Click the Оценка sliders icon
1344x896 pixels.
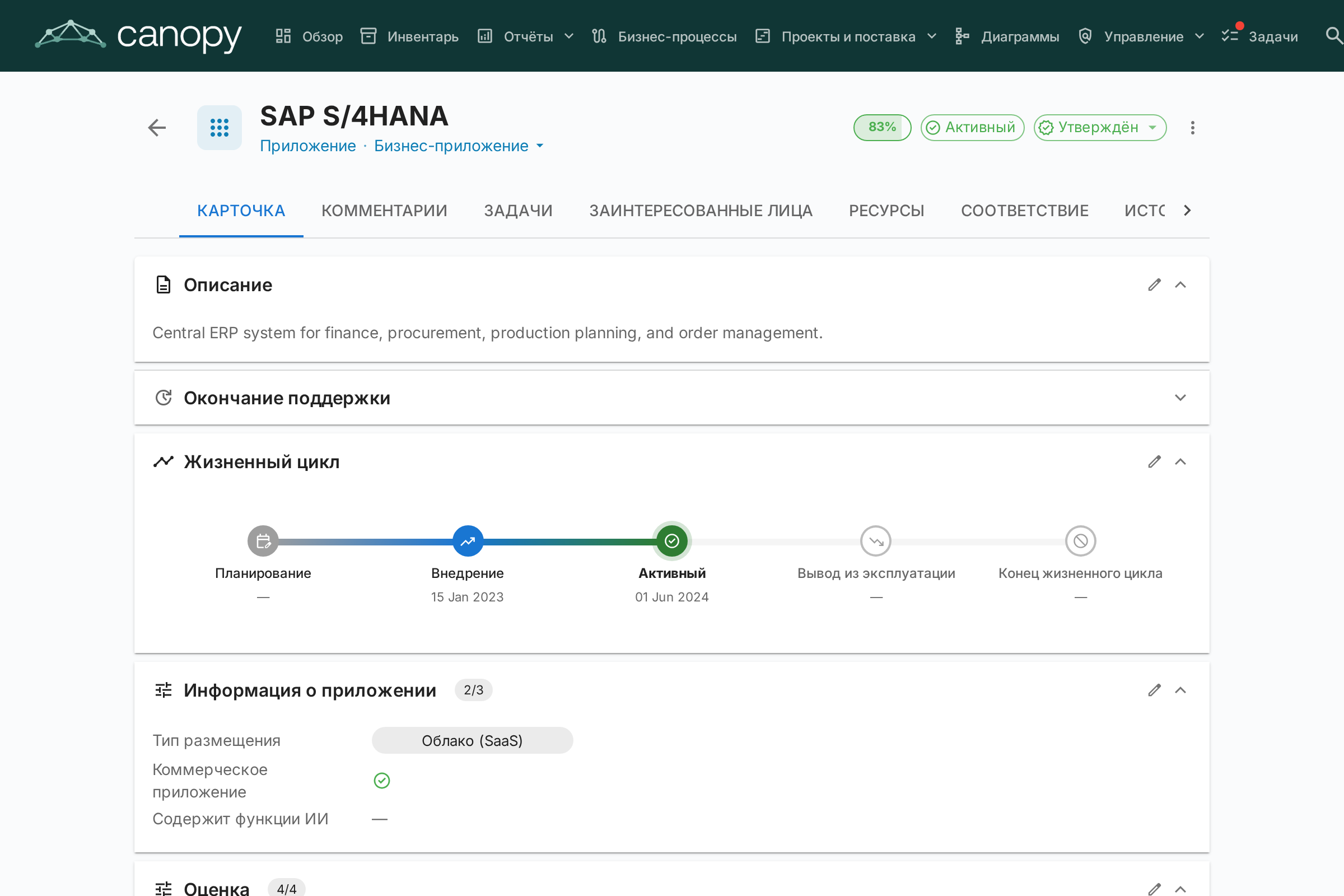click(164, 889)
